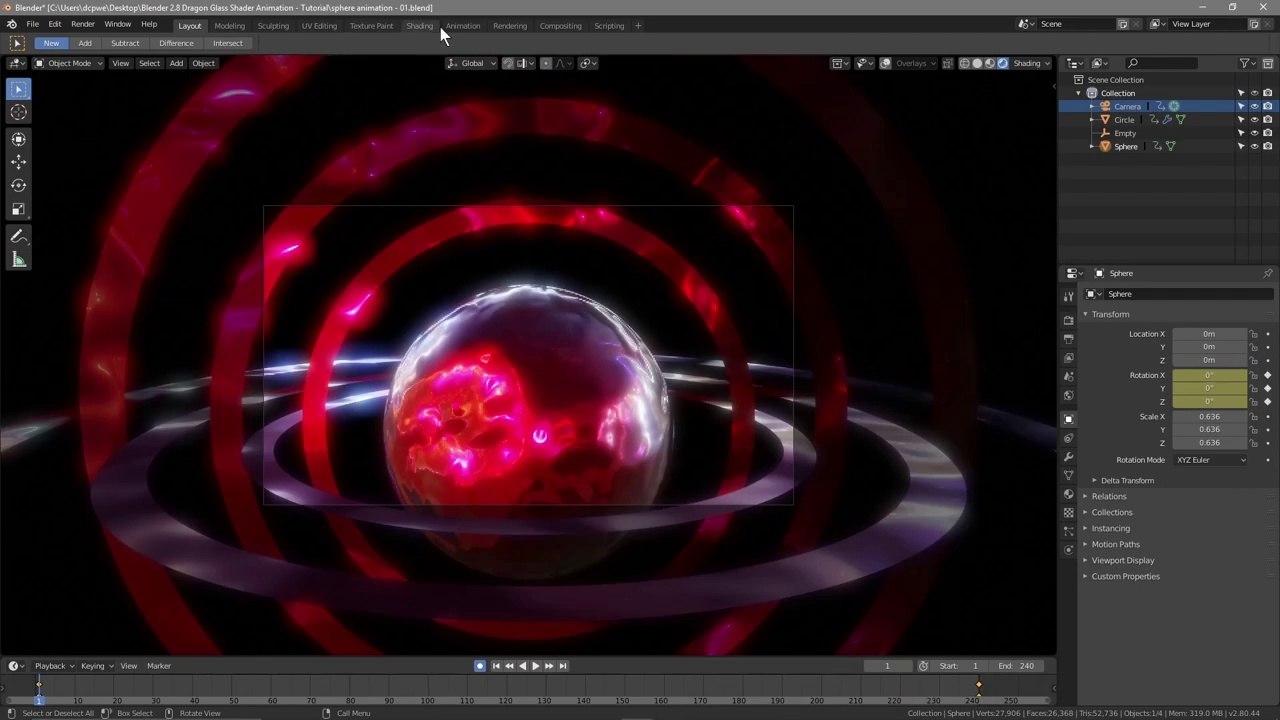
Task: Open the Modifiers wrench properties tab
Action: 1069,457
